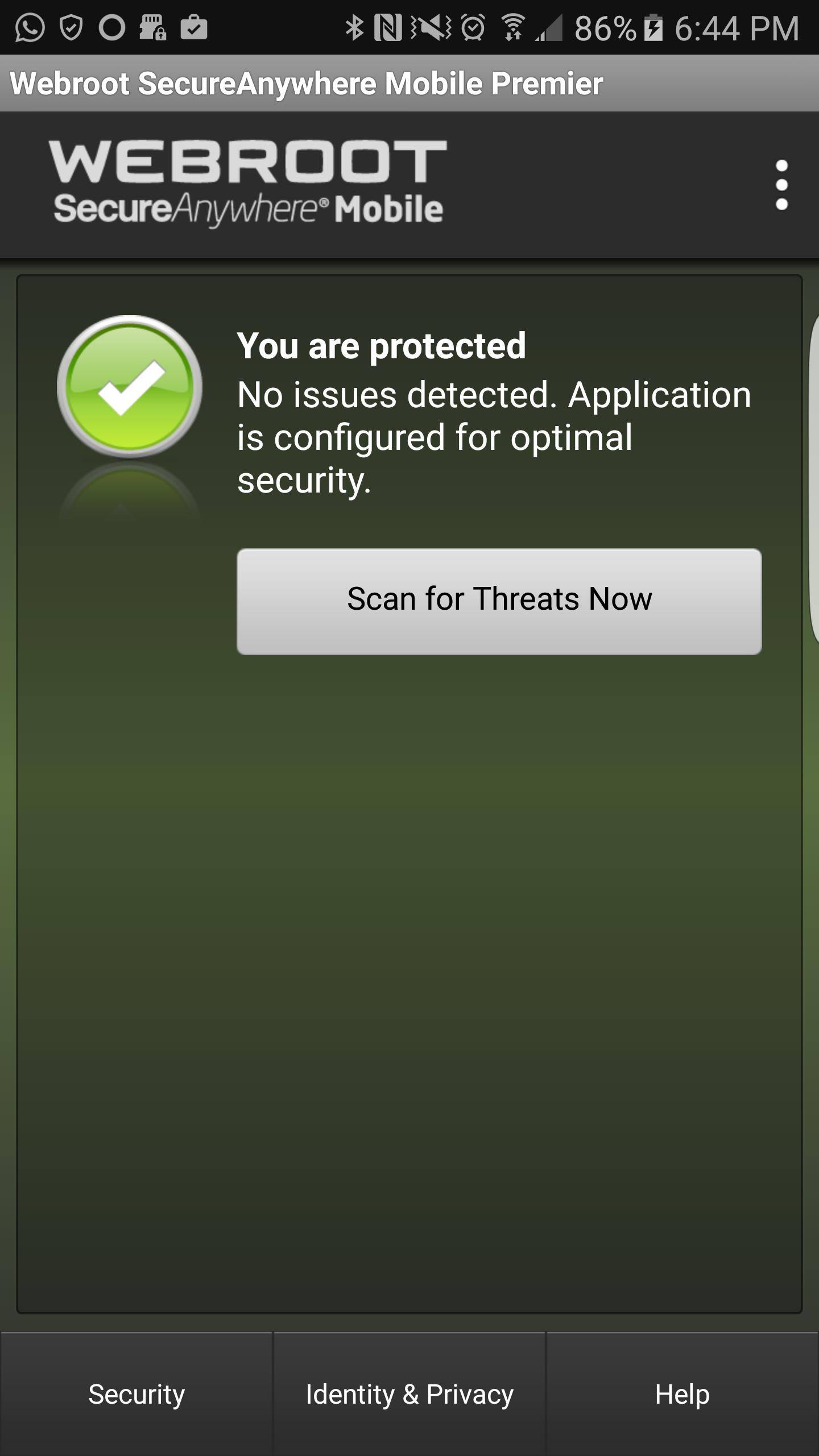
Task: Open the Identity & Privacy tab
Action: click(x=409, y=1394)
